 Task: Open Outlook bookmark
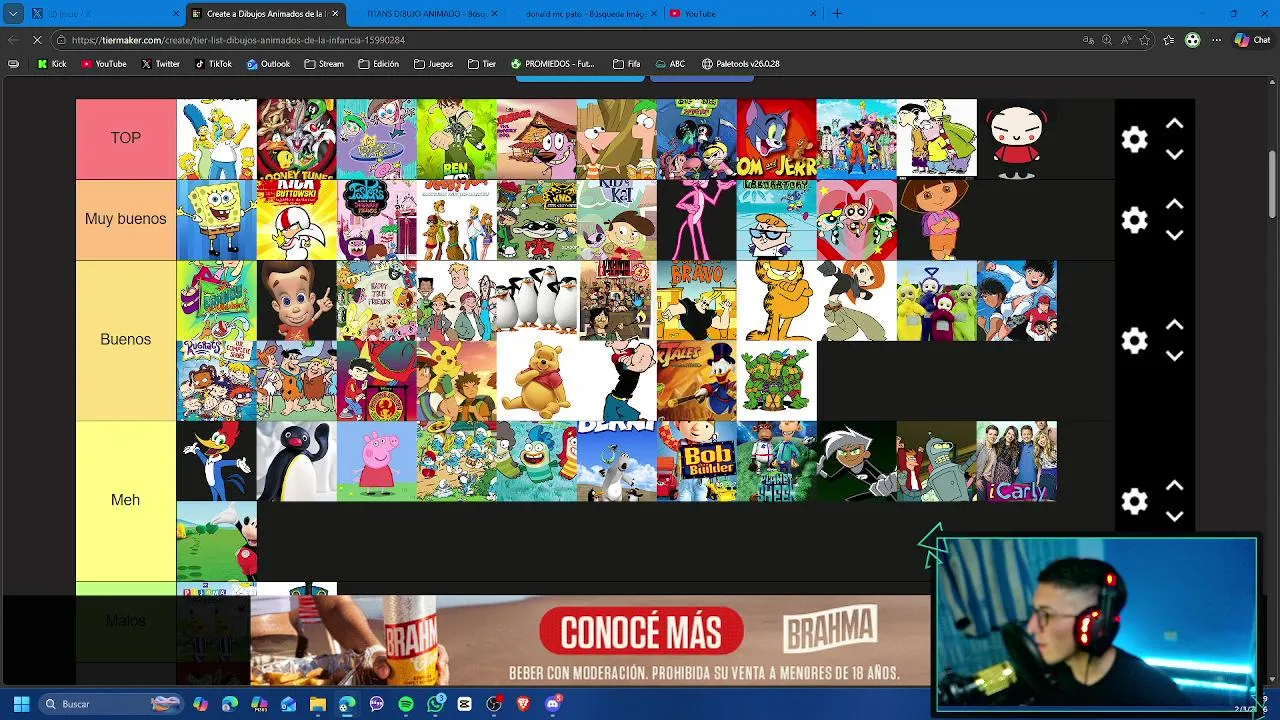[x=268, y=64]
